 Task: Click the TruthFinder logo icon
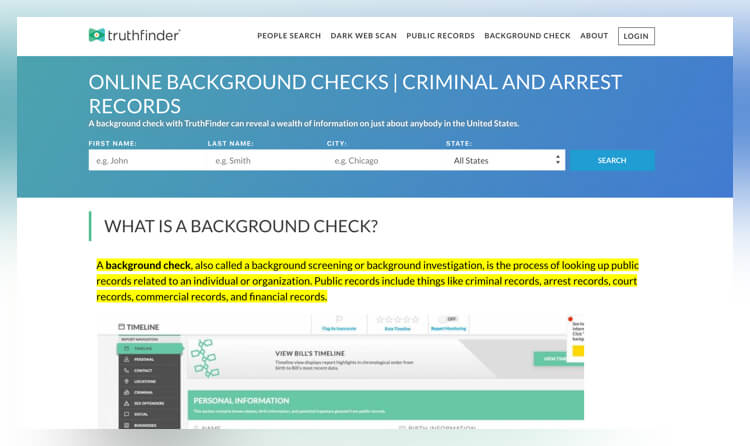coord(96,35)
